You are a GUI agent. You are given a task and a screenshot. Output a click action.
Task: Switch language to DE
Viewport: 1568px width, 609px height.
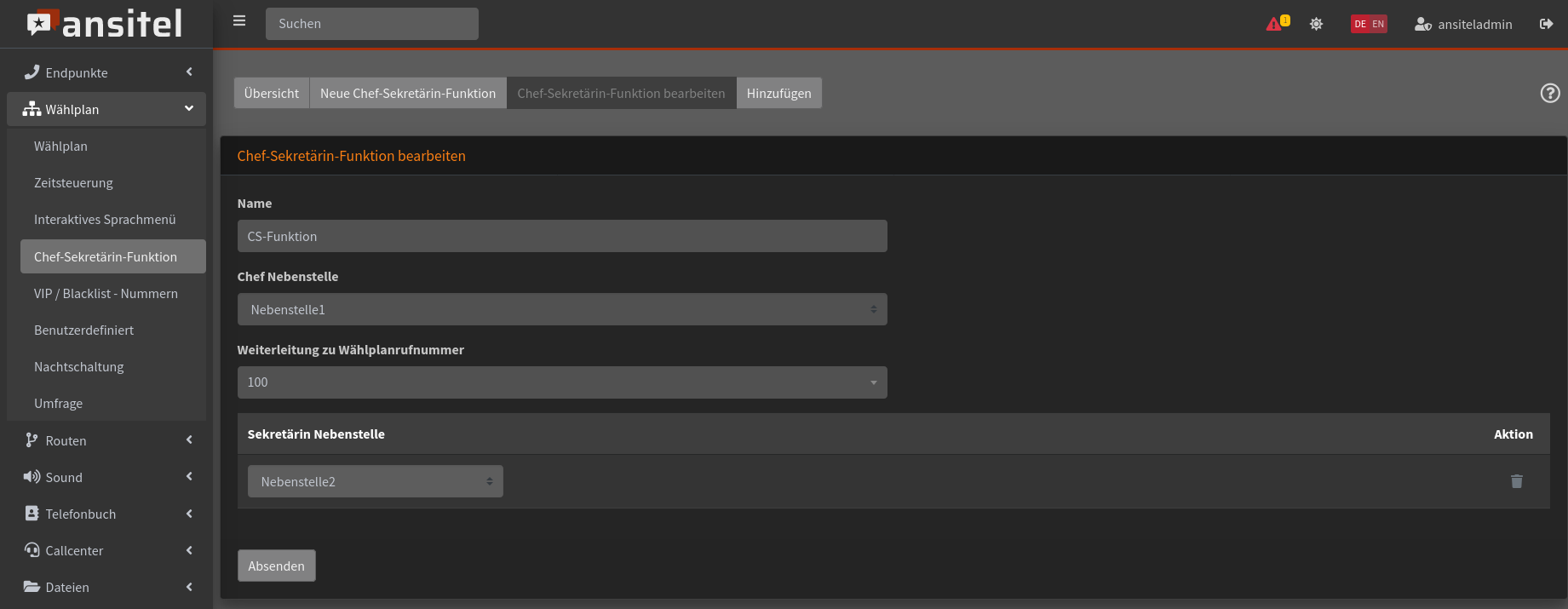pyautogui.click(x=1360, y=24)
